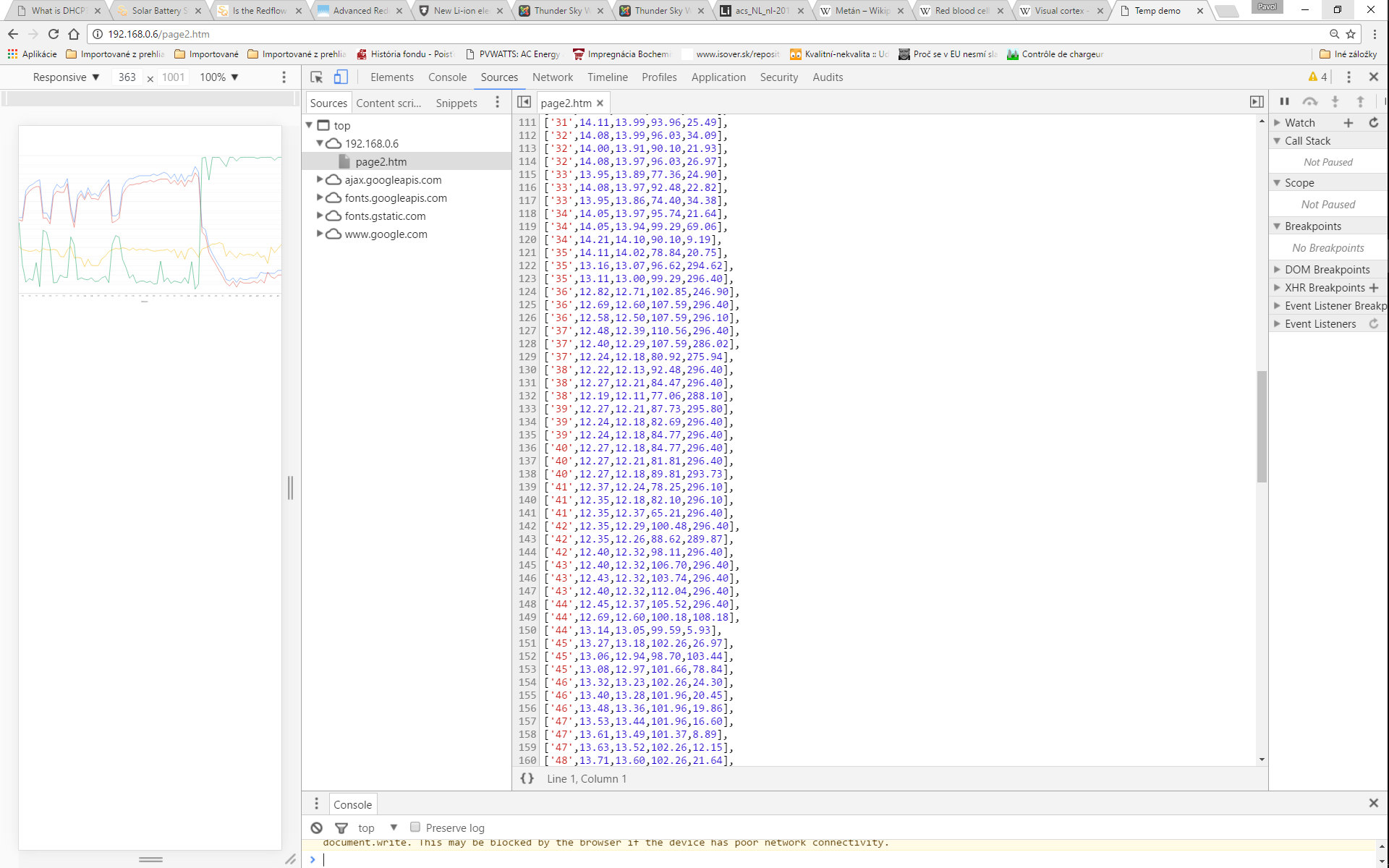This screenshot has width=1389, height=868.
Task: Open the console context top dropdown
Action: coord(378,828)
